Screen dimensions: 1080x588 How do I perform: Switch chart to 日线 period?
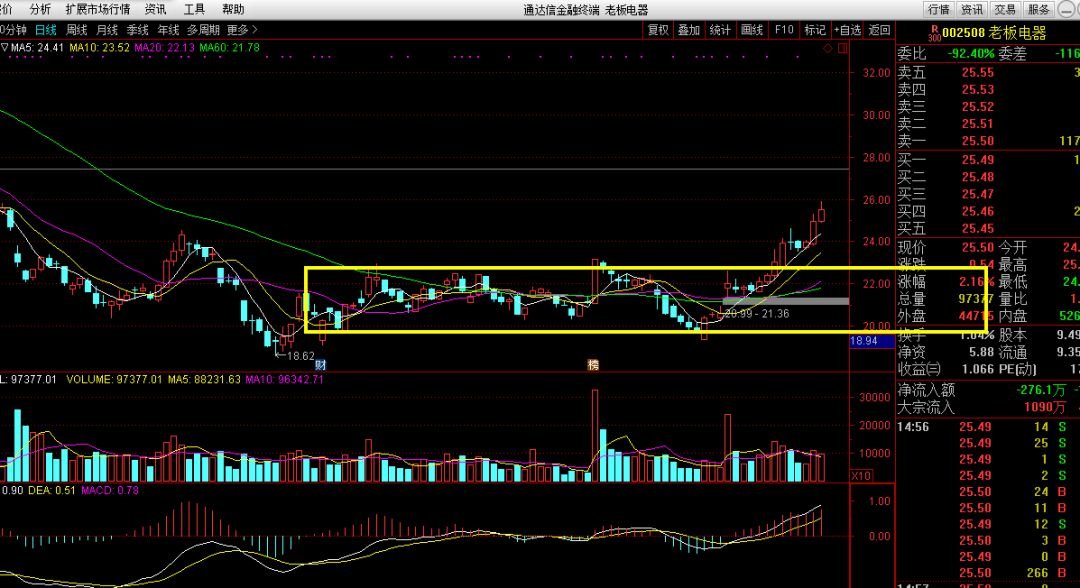[45, 30]
